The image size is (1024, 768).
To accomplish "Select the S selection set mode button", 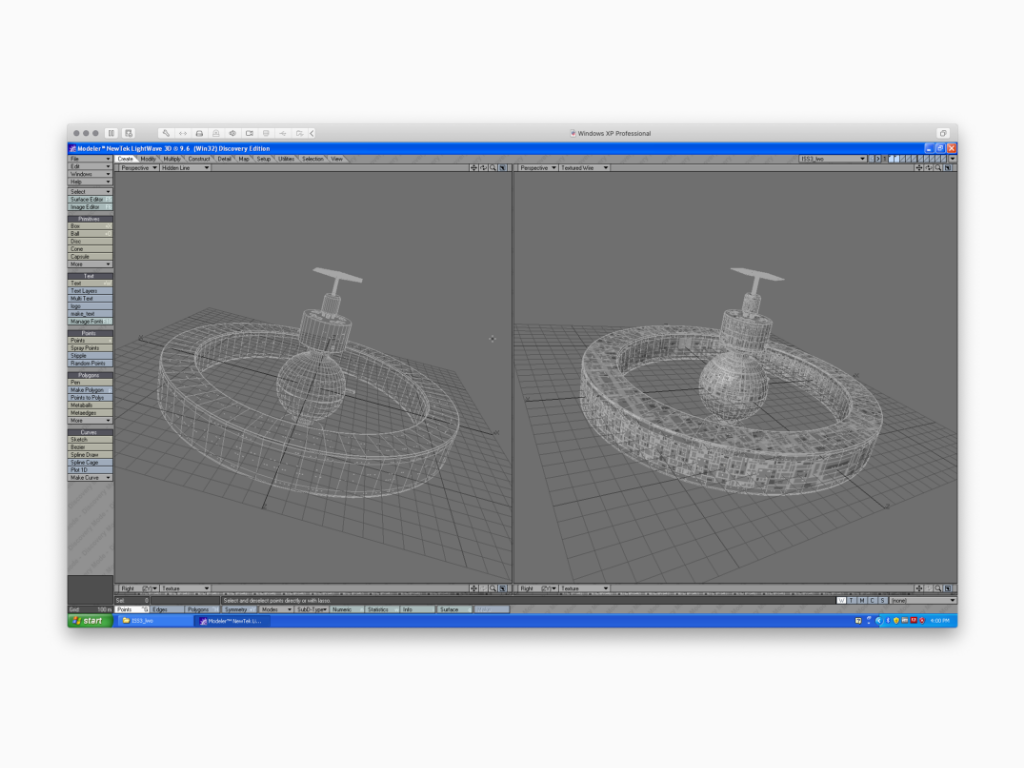I will coord(883,600).
